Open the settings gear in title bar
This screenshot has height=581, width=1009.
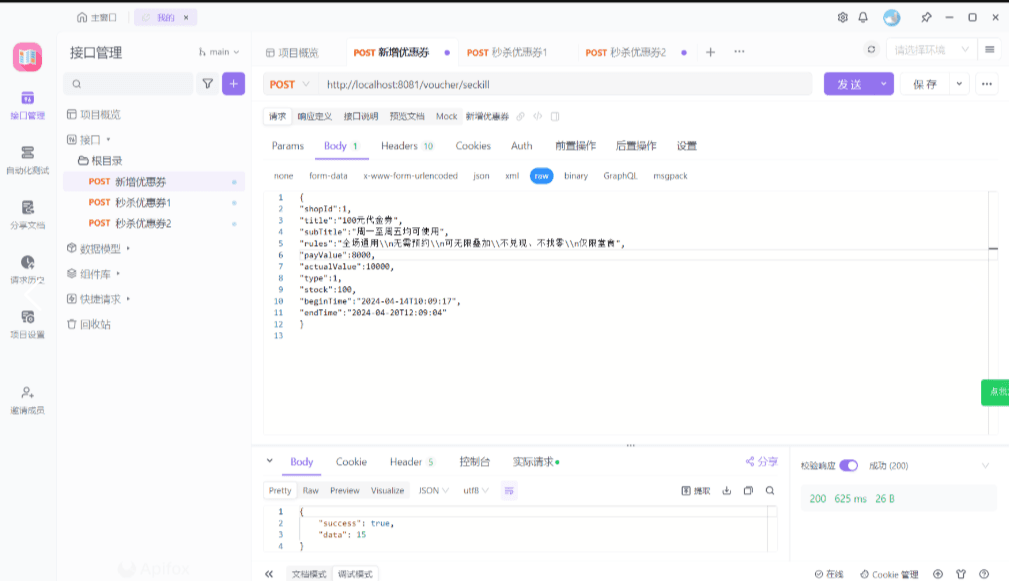[x=842, y=17]
